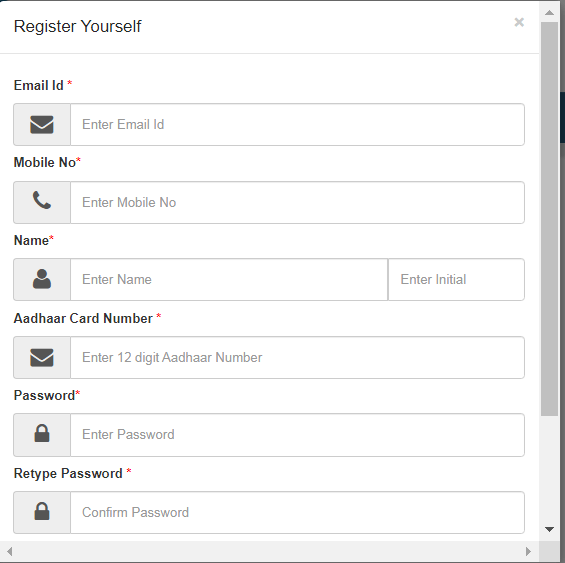Click the vertical scrollbar down arrow
Screen dimensions: 565x563
click(549, 529)
